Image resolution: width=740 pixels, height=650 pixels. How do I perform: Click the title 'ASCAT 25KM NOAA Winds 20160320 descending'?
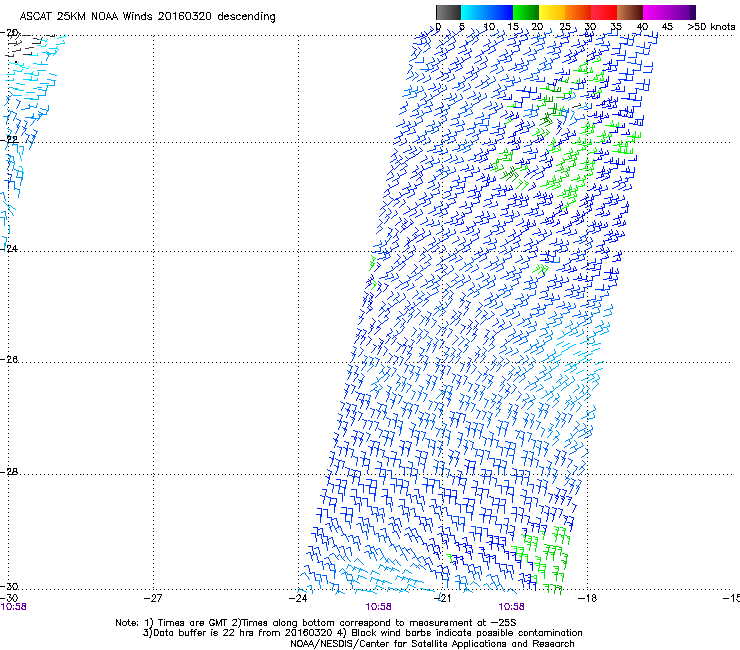(x=147, y=17)
